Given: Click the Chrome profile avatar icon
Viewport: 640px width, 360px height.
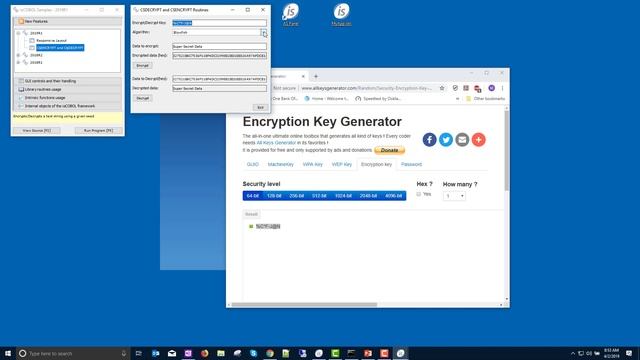Looking at the screenshot, I should (491, 88).
